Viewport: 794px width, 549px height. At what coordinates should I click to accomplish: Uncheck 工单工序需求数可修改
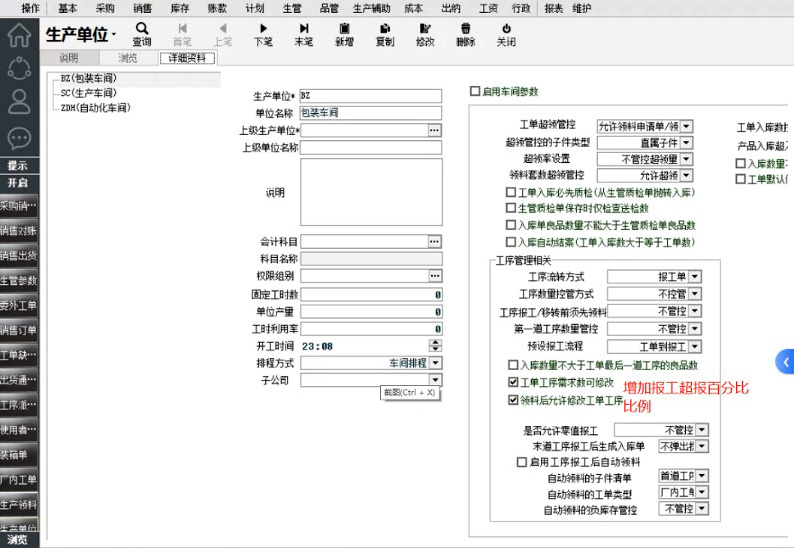(513, 382)
